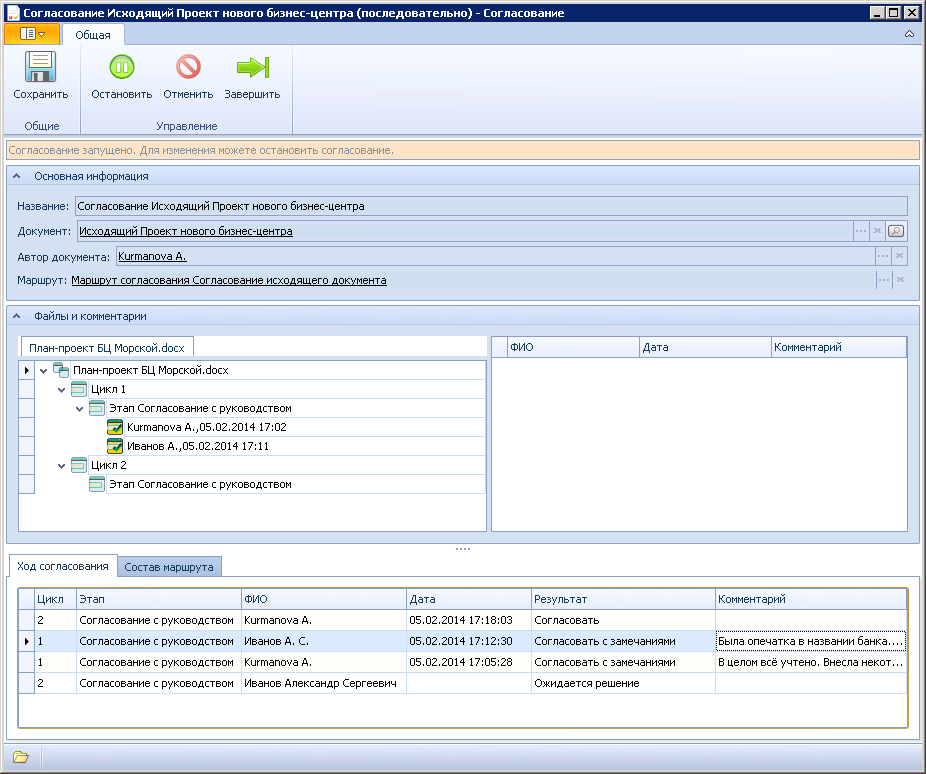Browse authors with ellipsis in Автор документа row

pyautogui.click(x=883, y=256)
